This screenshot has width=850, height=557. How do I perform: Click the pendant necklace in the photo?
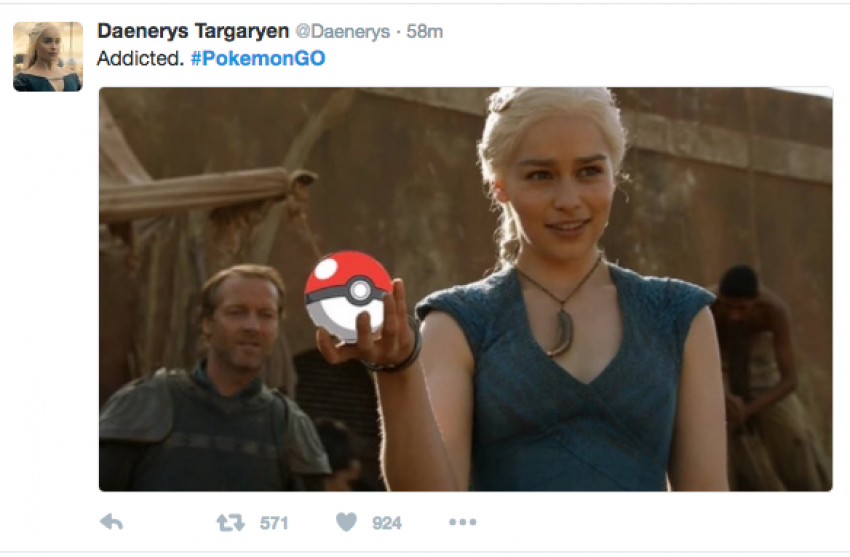[x=561, y=331]
